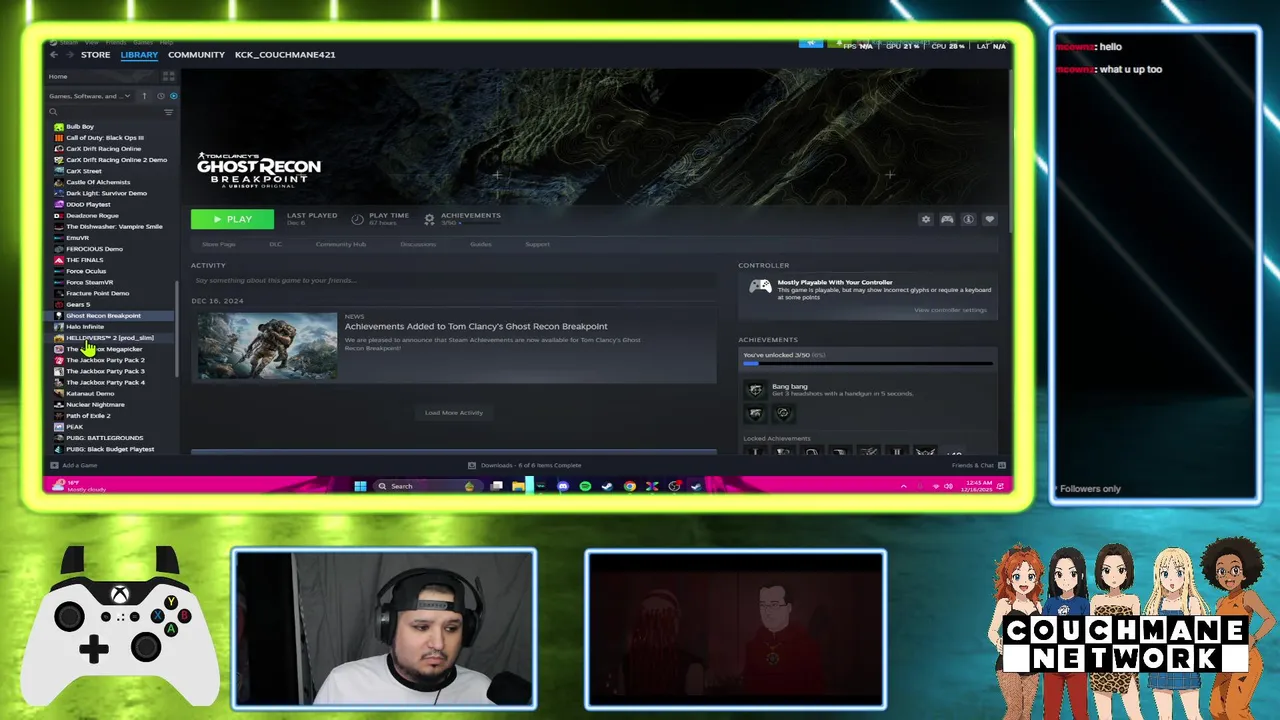This screenshot has height=720, width=1280.
Task: Select Bulb Boy in the game list
Action: 80,127
